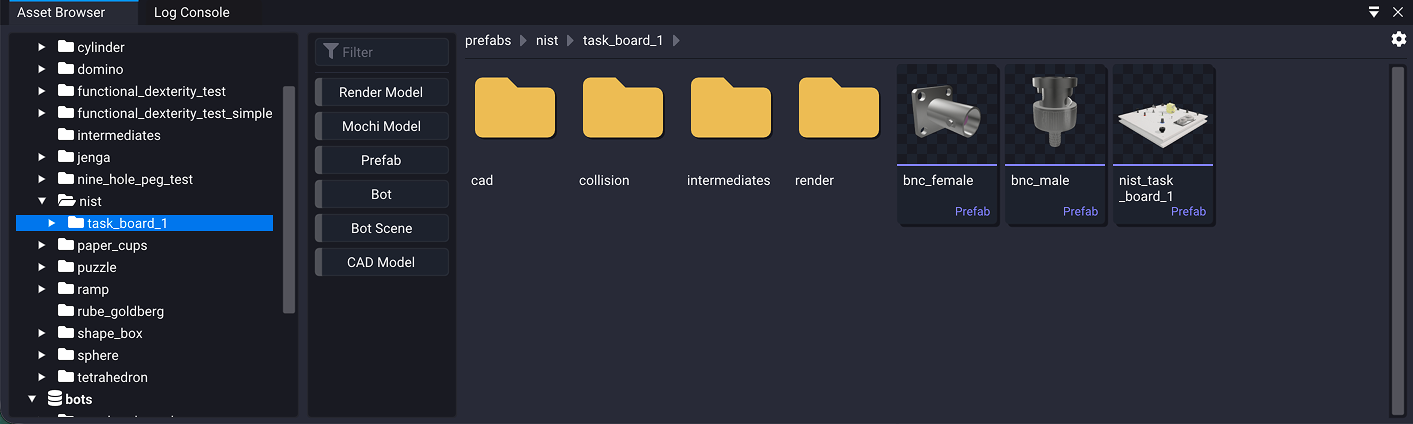
Task: Click the puzzle folder icon
Action: coord(66,267)
